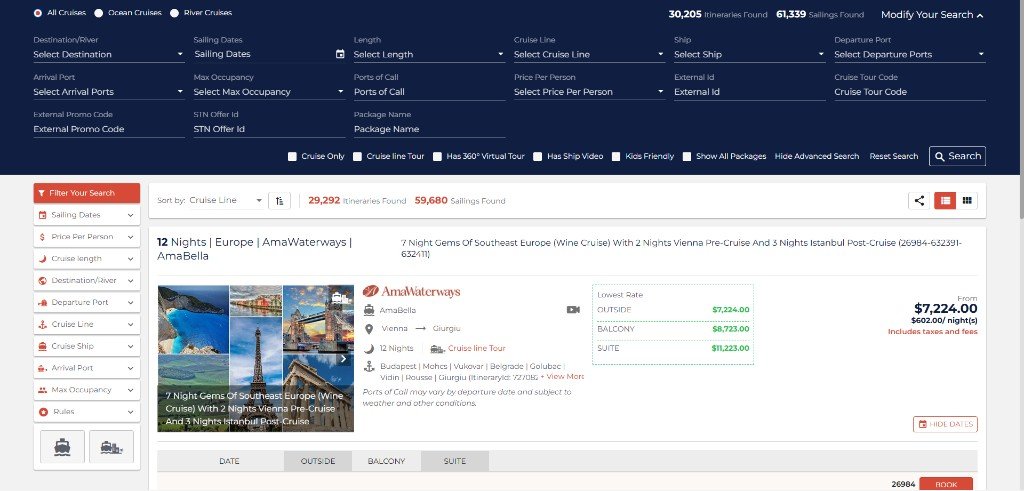
Task: Expand Cruise length sidebar filter
Action: [87, 259]
